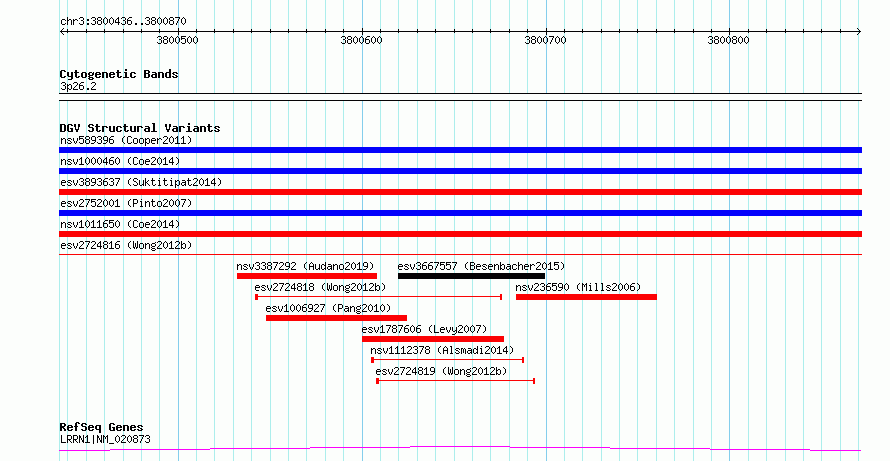Screen dimensions: 890x461
Task: Click the red esv3893637 variant bar
Action: coord(460,192)
